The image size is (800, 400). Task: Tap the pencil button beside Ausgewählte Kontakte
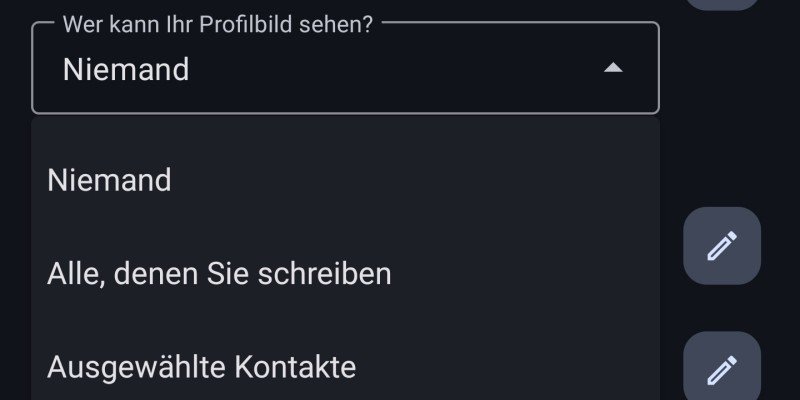coord(721,369)
